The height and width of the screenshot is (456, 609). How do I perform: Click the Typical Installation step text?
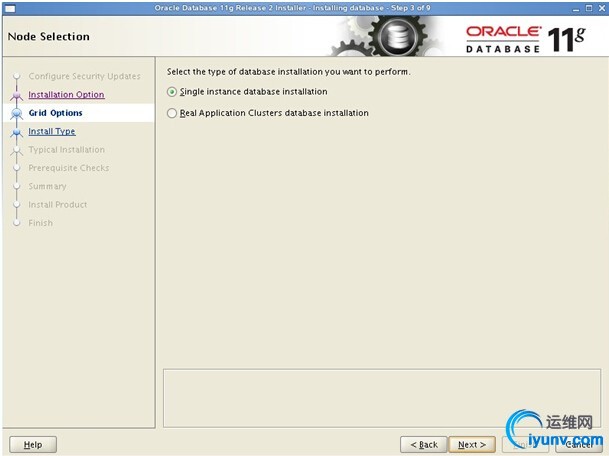coord(66,150)
